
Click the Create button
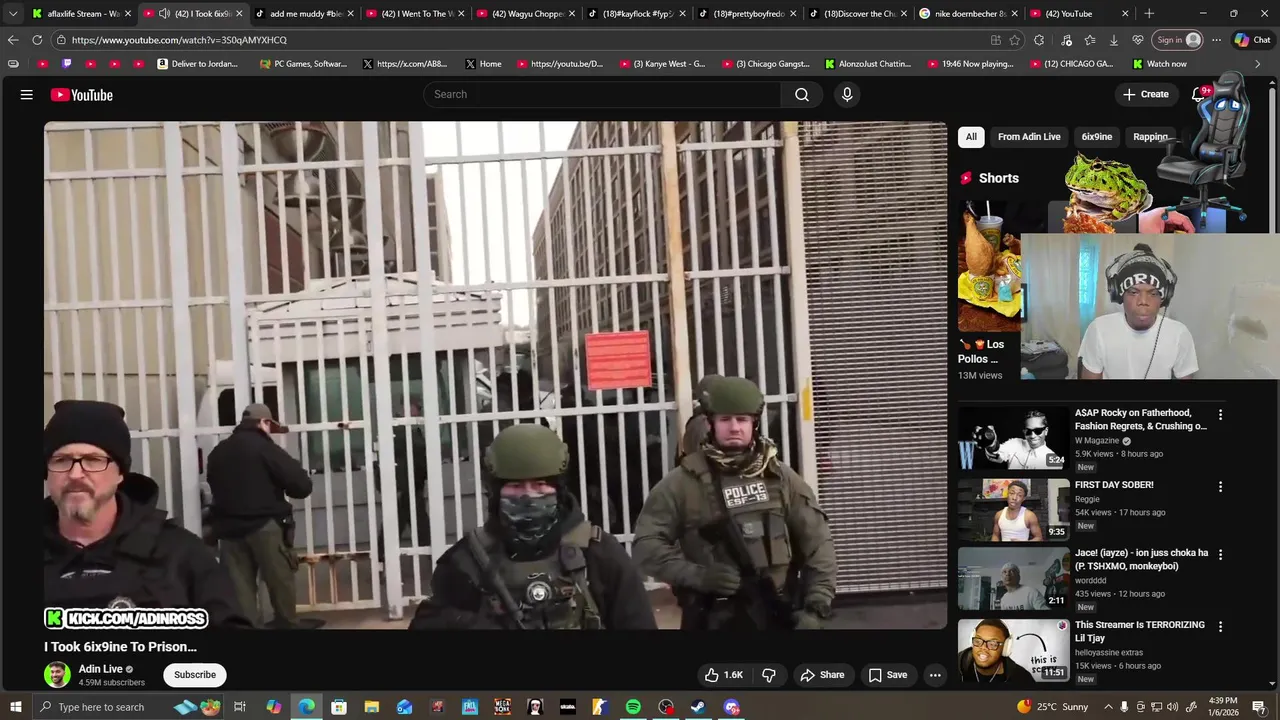[x=1145, y=94]
